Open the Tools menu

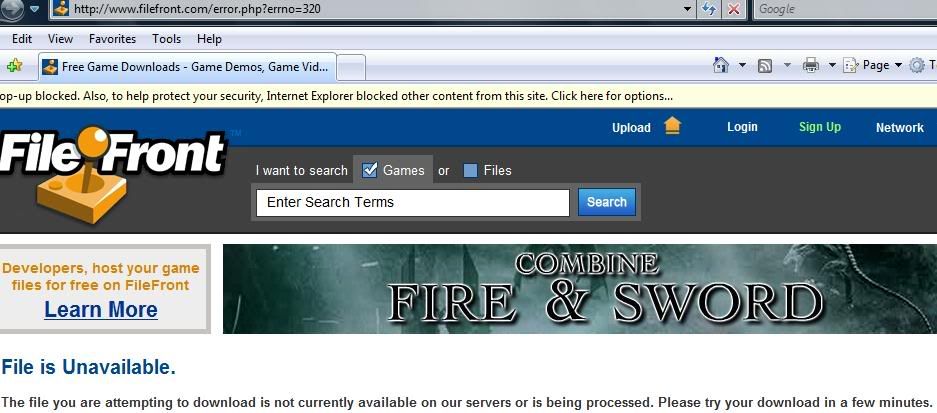click(x=166, y=39)
